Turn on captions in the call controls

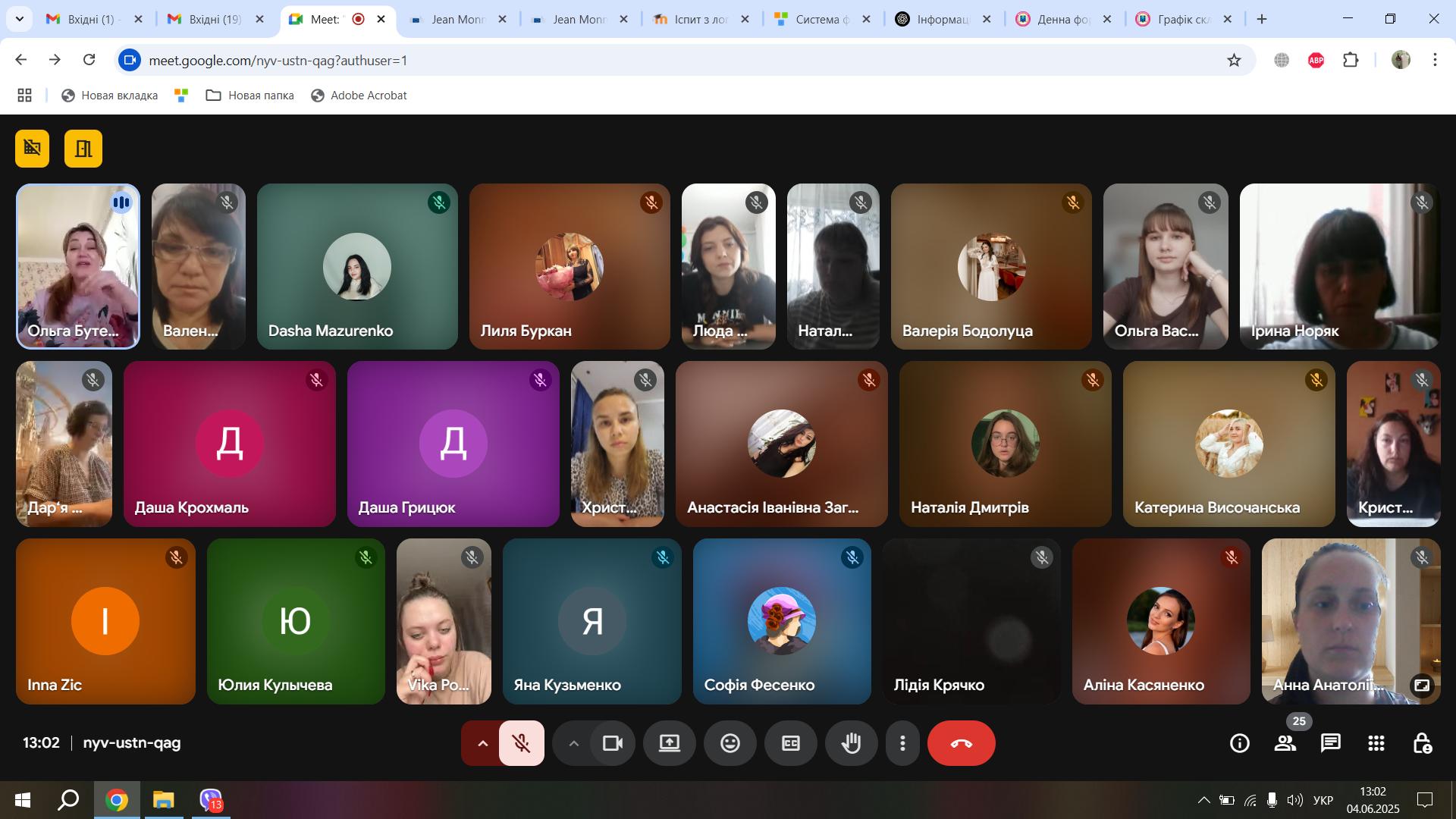[x=790, y=743]
